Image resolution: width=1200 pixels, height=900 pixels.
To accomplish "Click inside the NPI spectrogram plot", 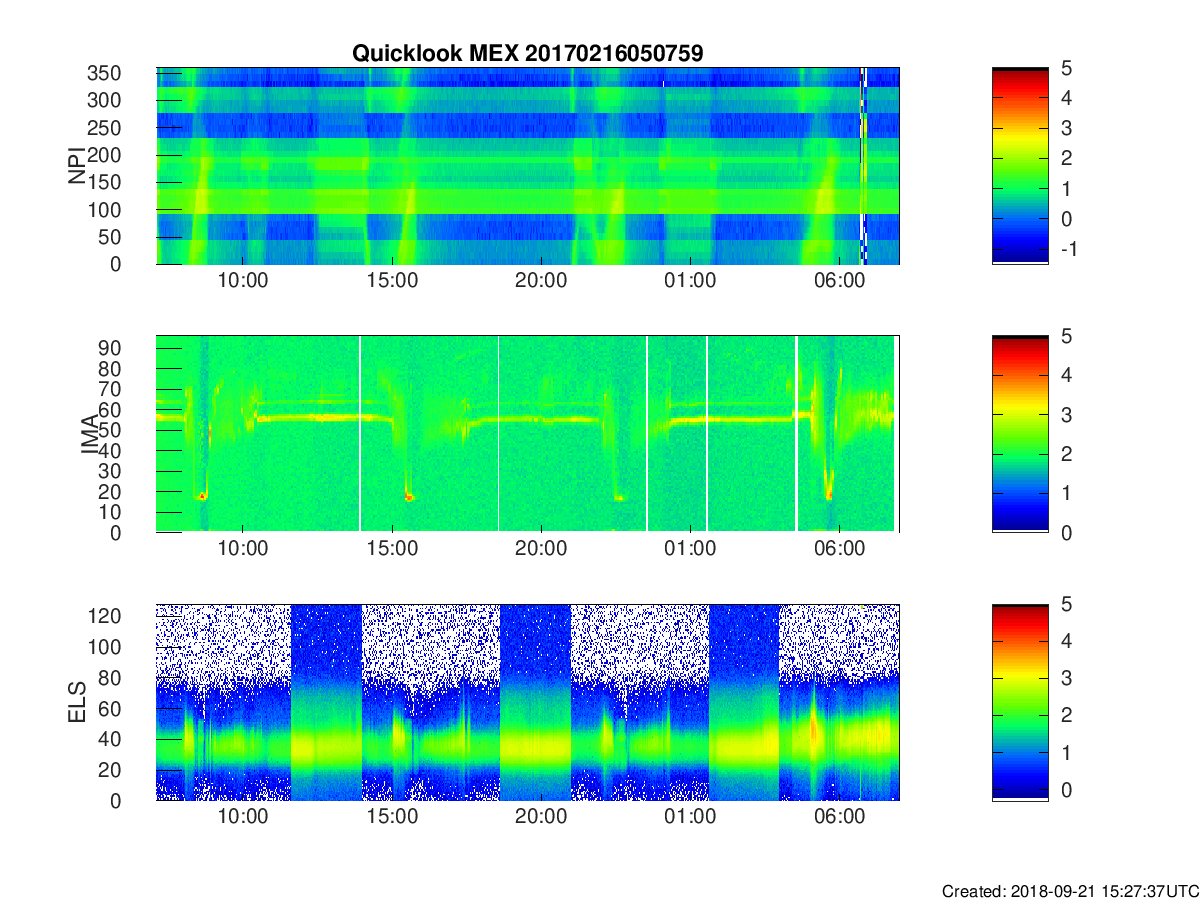I will 528,166.
